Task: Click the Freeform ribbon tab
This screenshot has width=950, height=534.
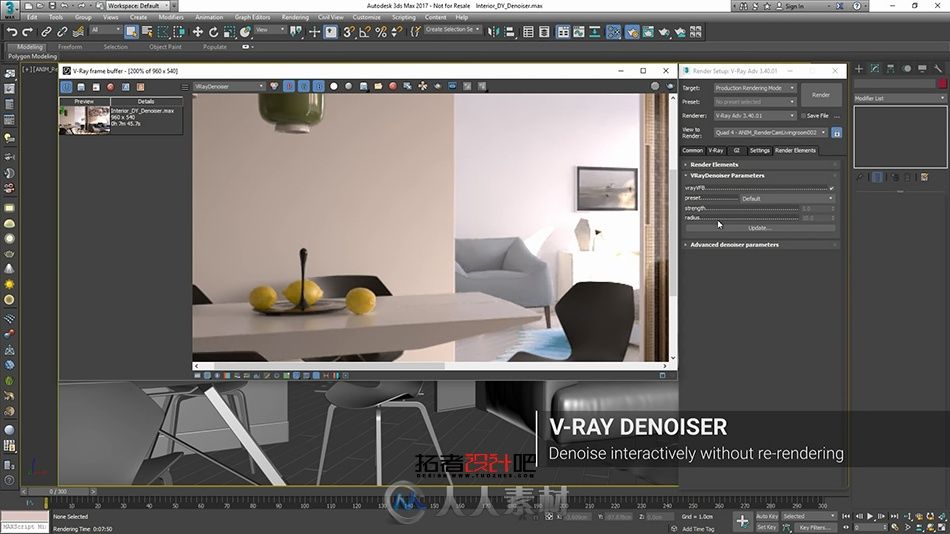Action: point(70,47)
